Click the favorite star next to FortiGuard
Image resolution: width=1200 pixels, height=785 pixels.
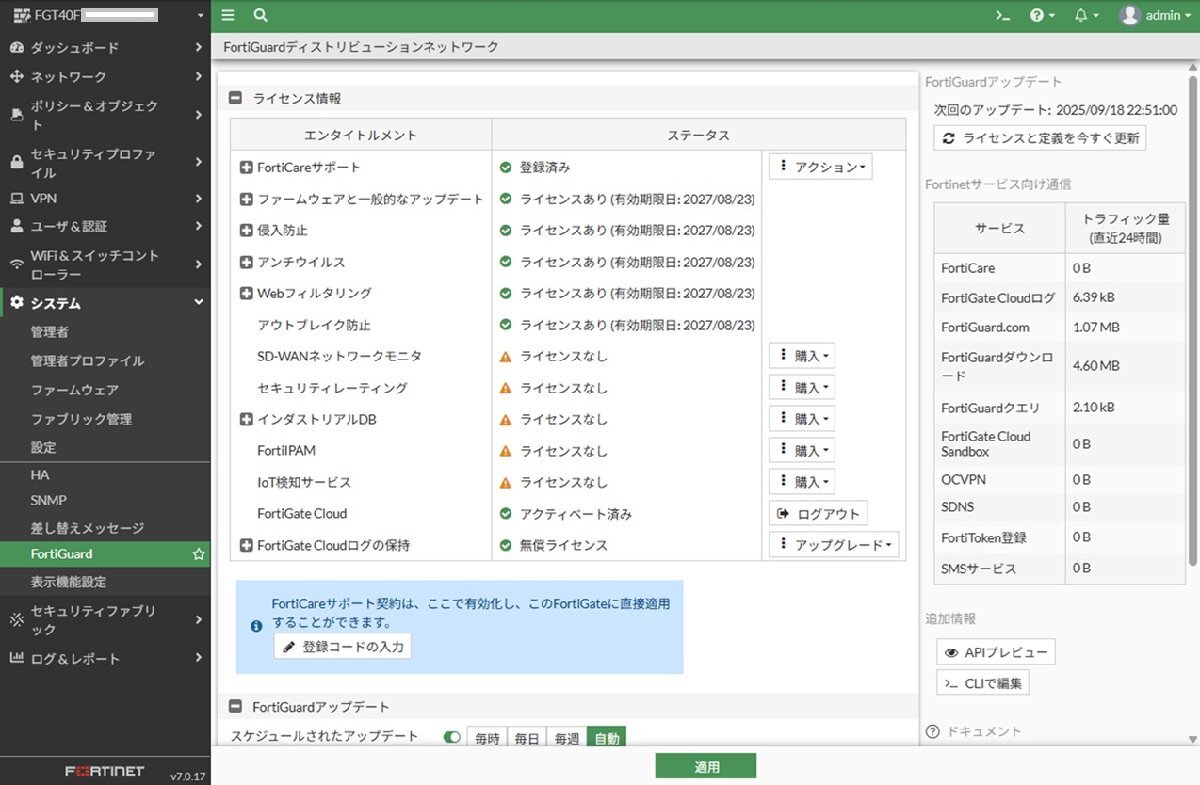(198, 554)
